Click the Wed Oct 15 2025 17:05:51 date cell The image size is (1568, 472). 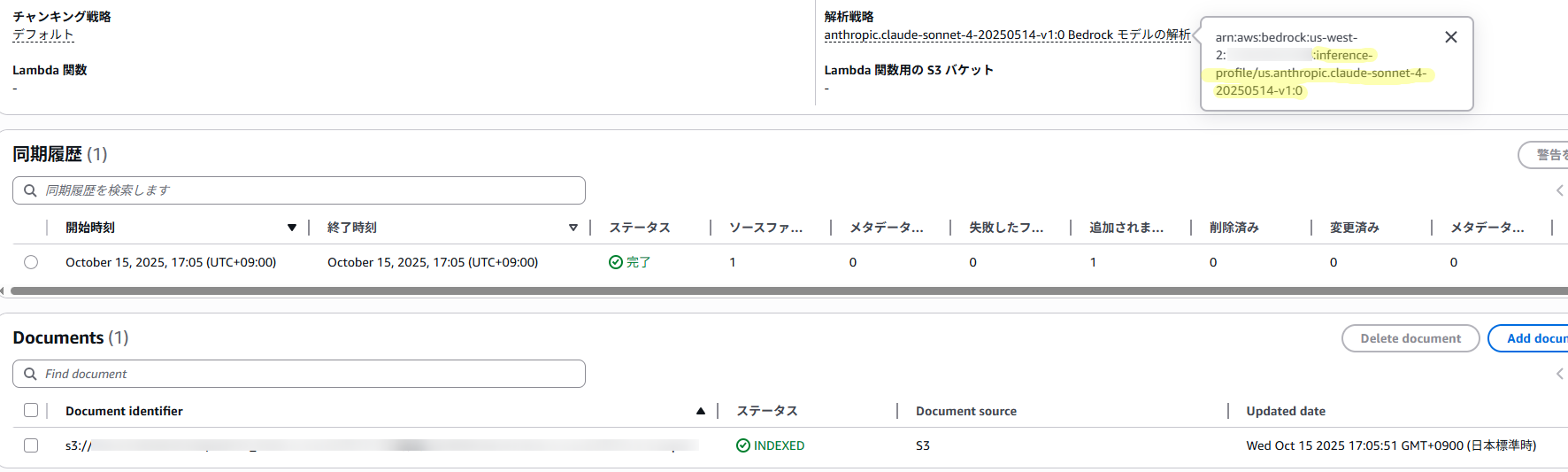pos(1391,445)
